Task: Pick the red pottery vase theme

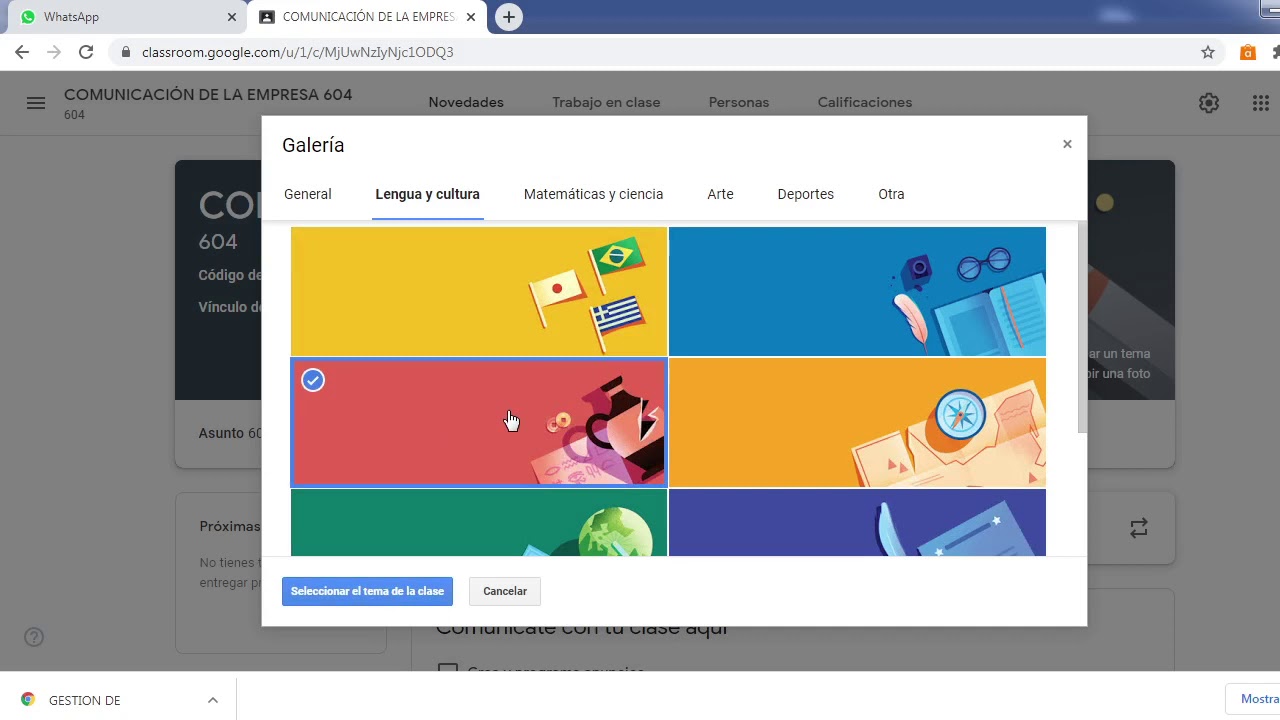Action: click(x=479, y=422)
